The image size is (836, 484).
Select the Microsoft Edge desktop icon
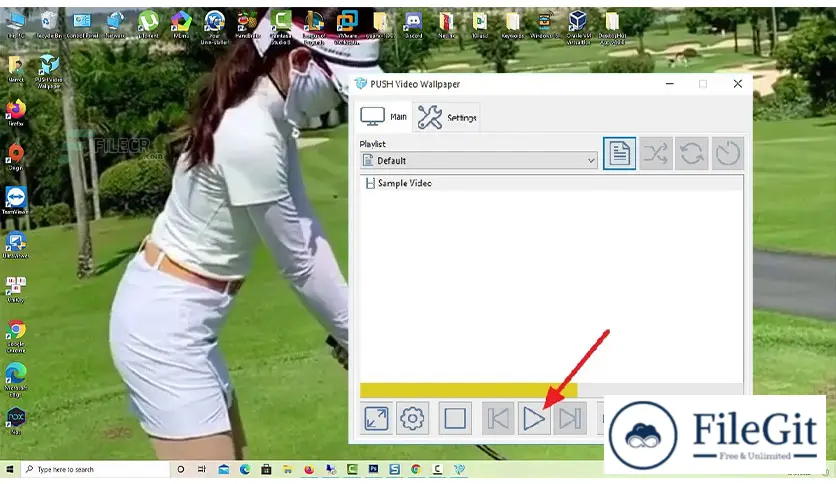pos(16,380)
